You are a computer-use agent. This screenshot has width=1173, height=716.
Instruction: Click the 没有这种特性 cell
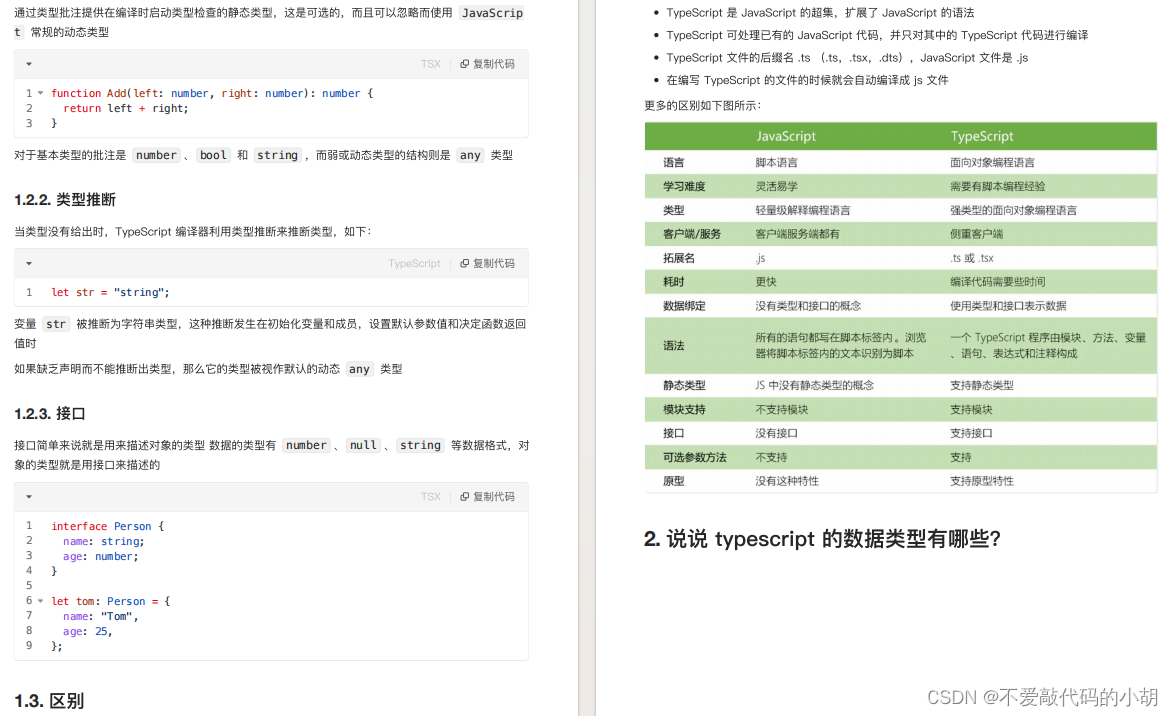(x=787, y=481)
